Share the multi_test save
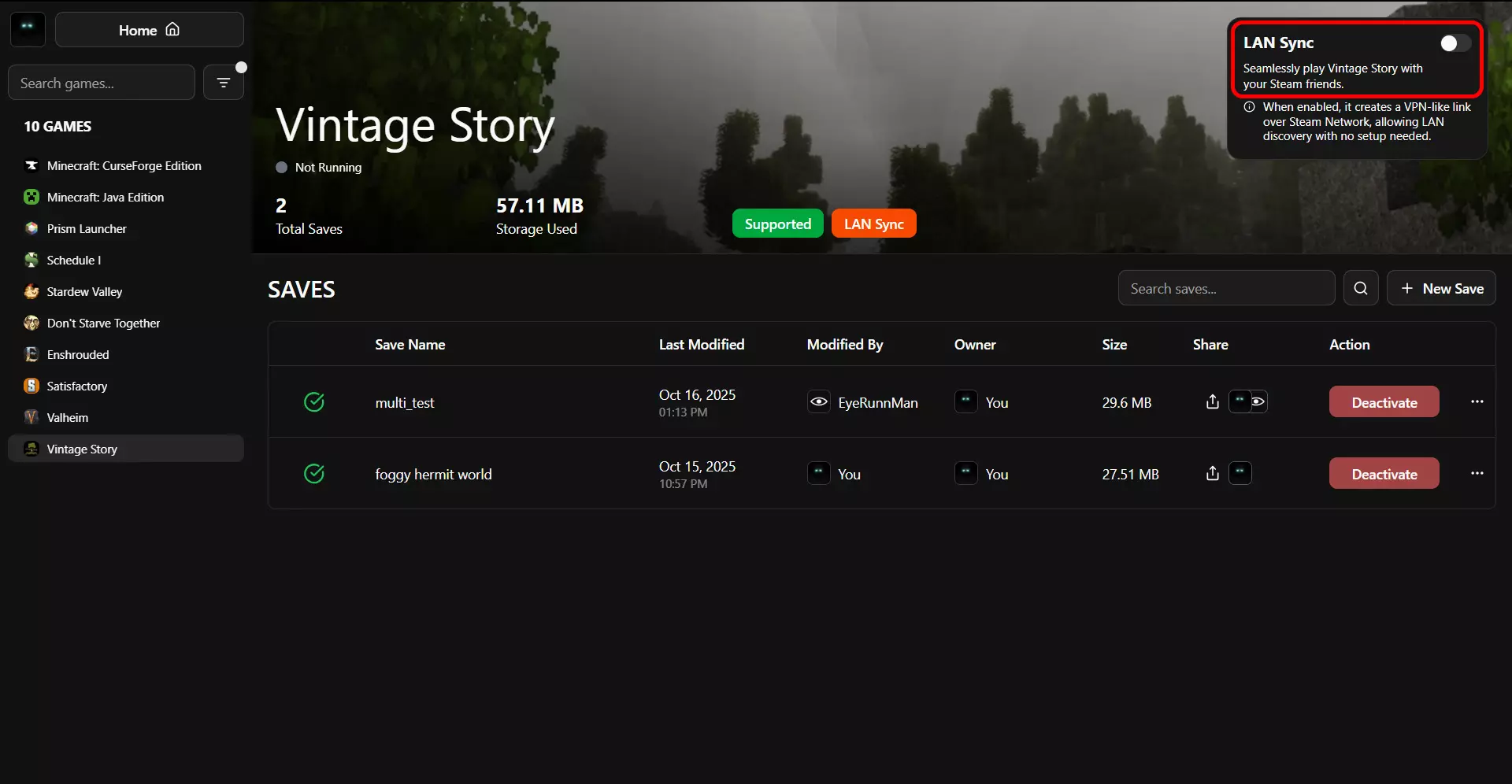The height and width of the screenshot is (784, 1512). [x=1213, y=401]
